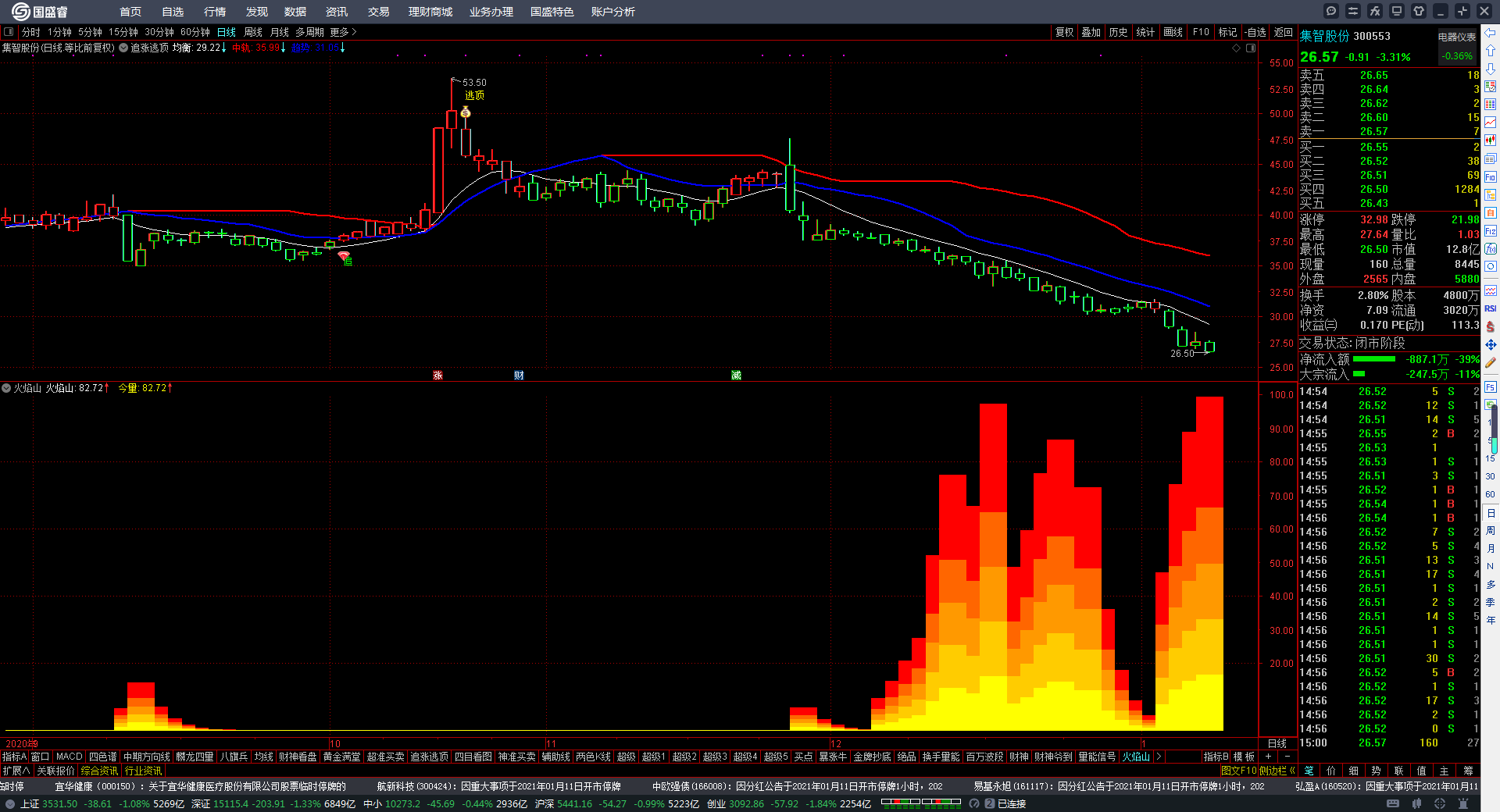Click the monitor screen layout icon

(1397, 11)
